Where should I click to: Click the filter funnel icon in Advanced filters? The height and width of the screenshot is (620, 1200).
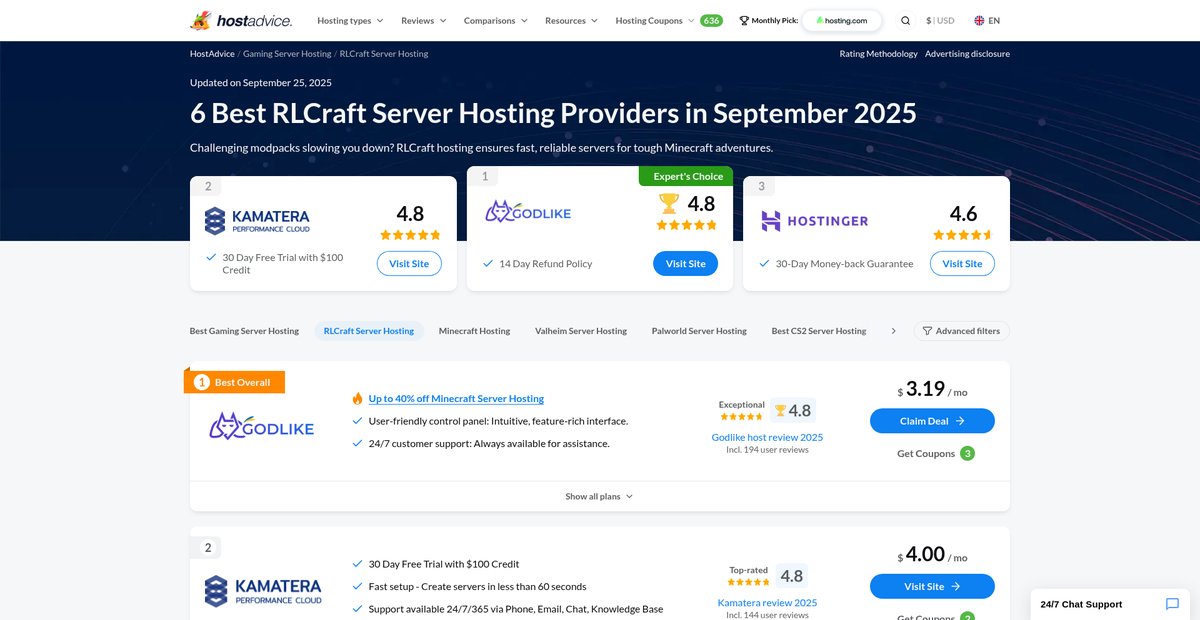point(927,331)
